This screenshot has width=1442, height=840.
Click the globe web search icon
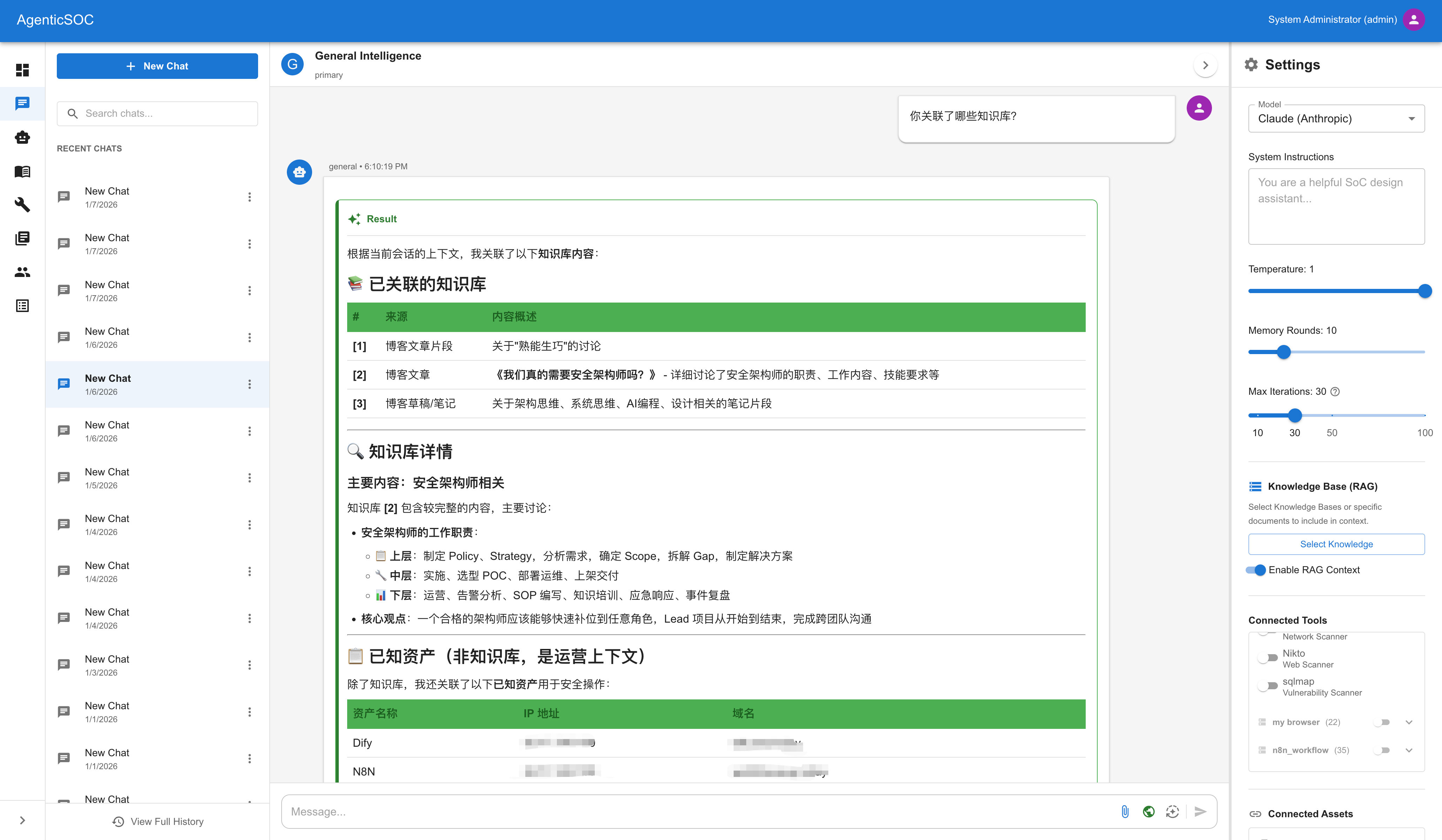click(x=1148, y=811)
